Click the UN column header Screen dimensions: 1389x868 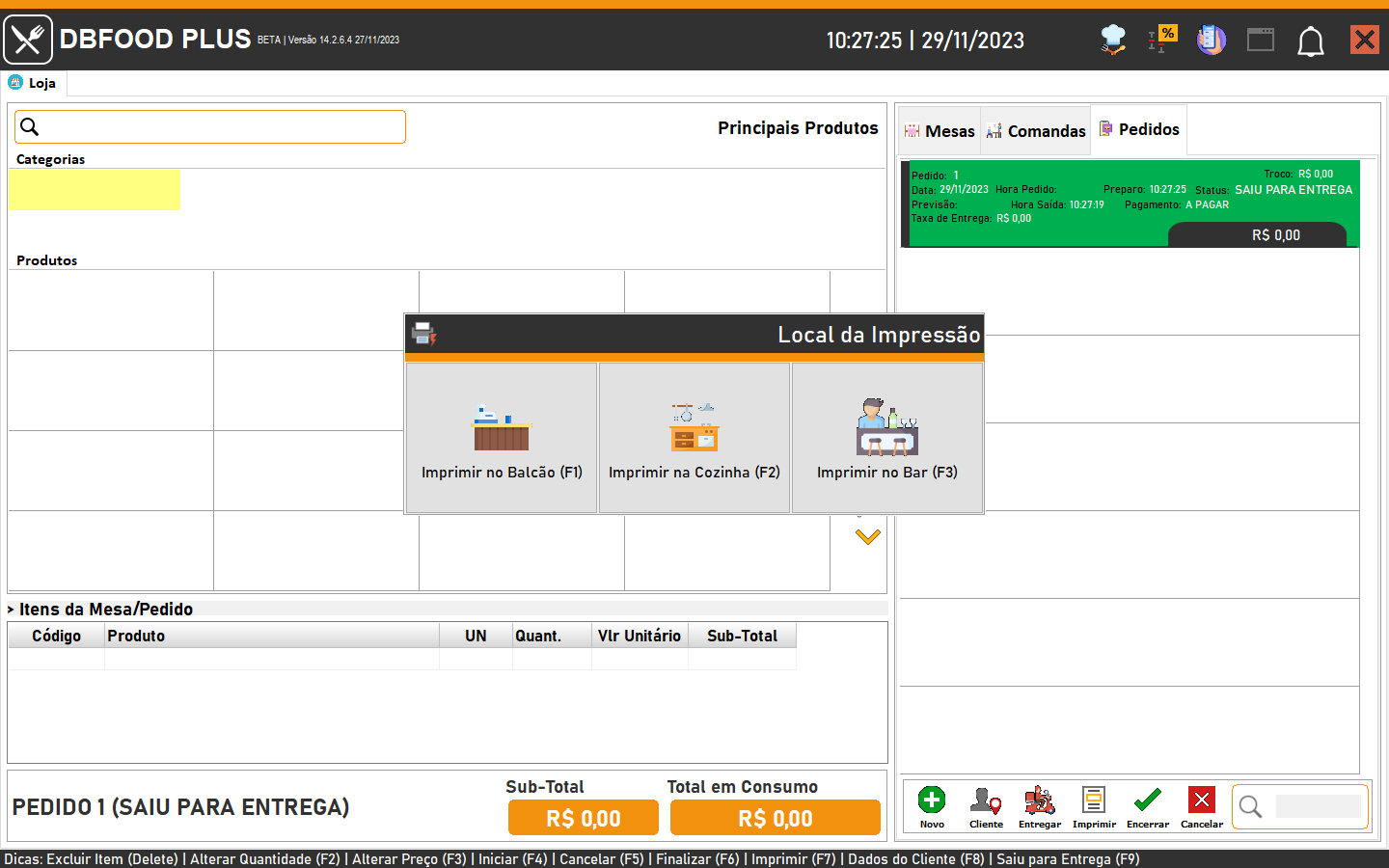pyautogui.click(x=476, y=636)
